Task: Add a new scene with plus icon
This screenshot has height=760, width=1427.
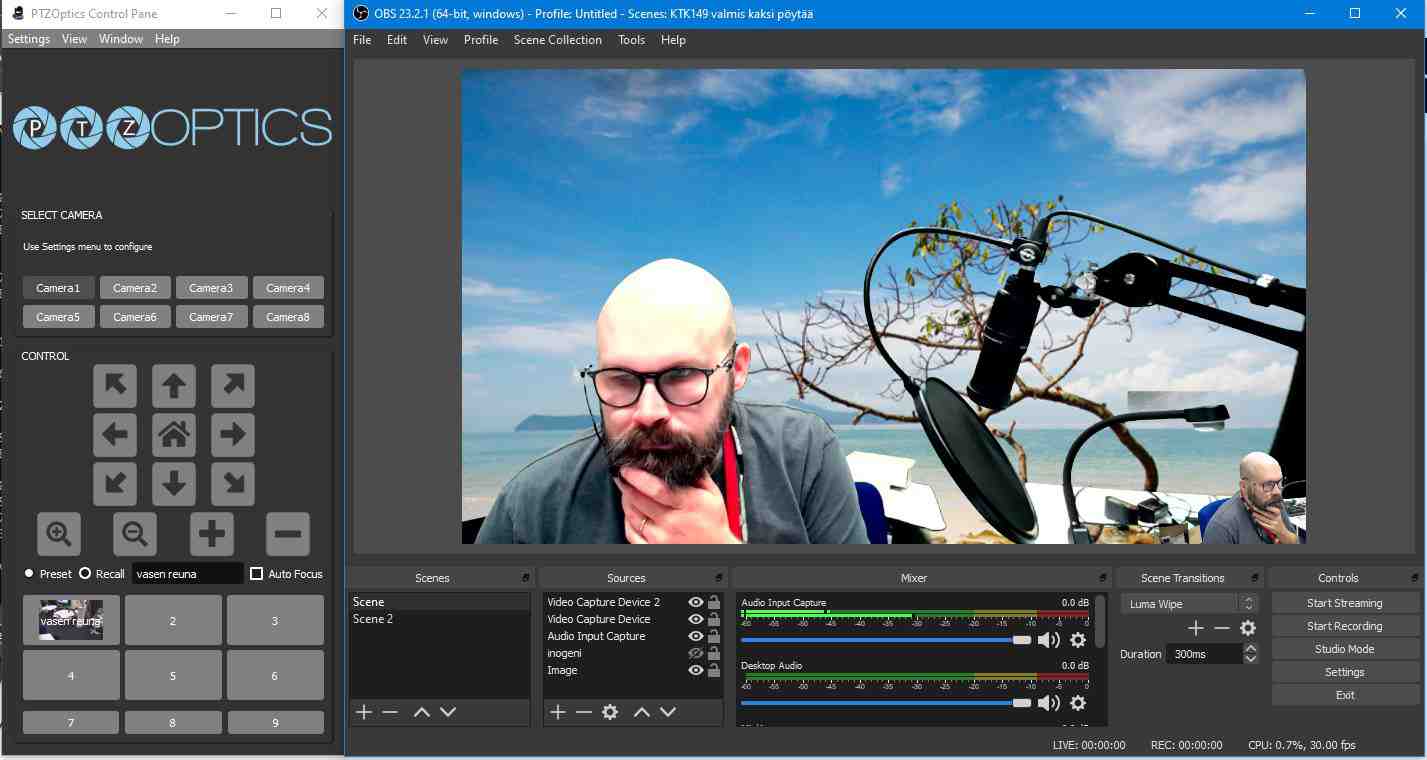Action: [364, 712]
